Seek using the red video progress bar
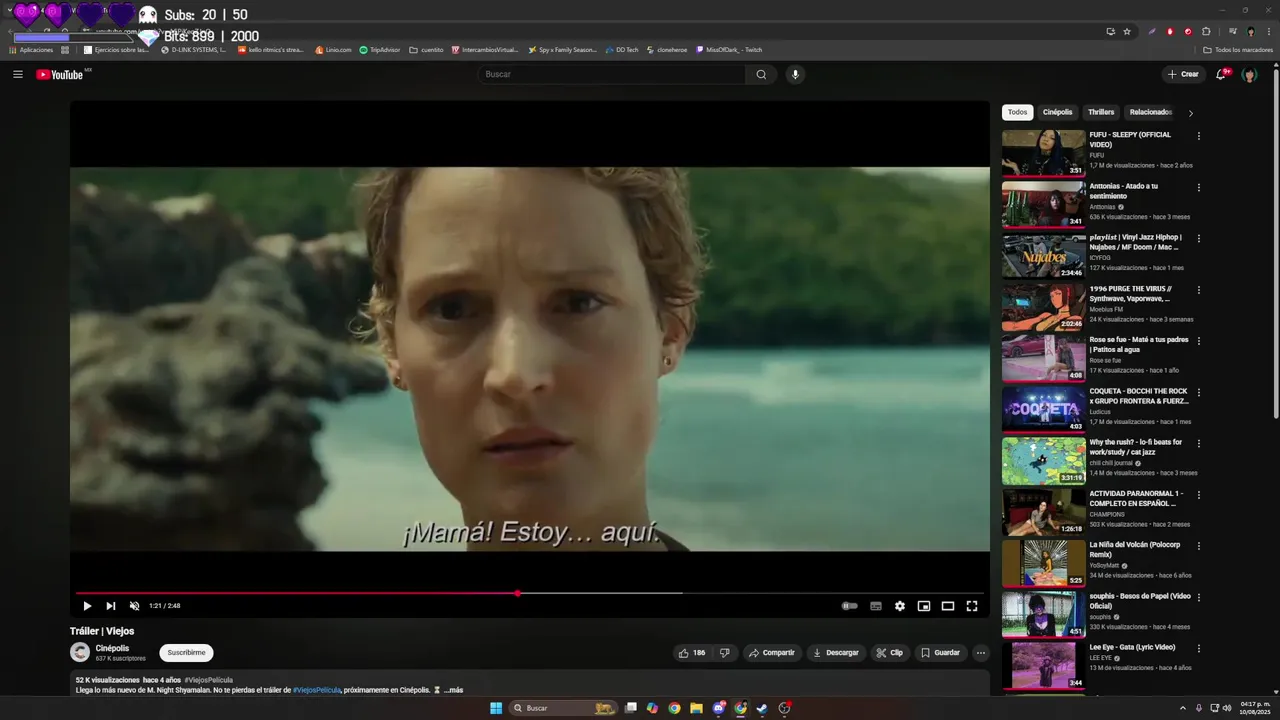This screenshot has height=720, width=1280. 530,593
